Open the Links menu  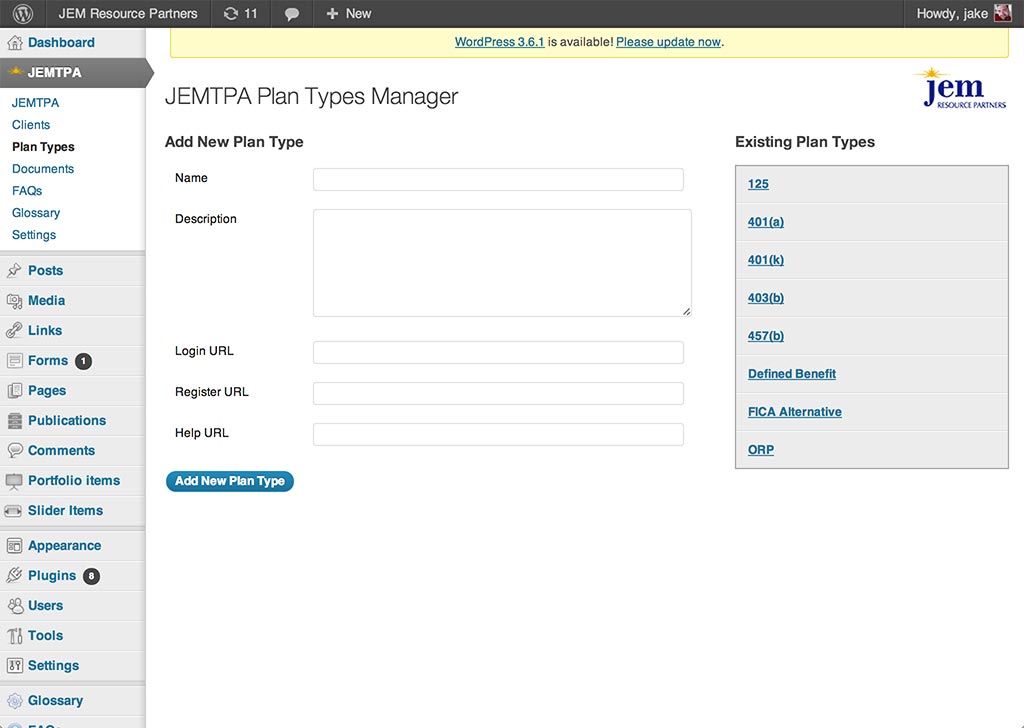[45, 330]
